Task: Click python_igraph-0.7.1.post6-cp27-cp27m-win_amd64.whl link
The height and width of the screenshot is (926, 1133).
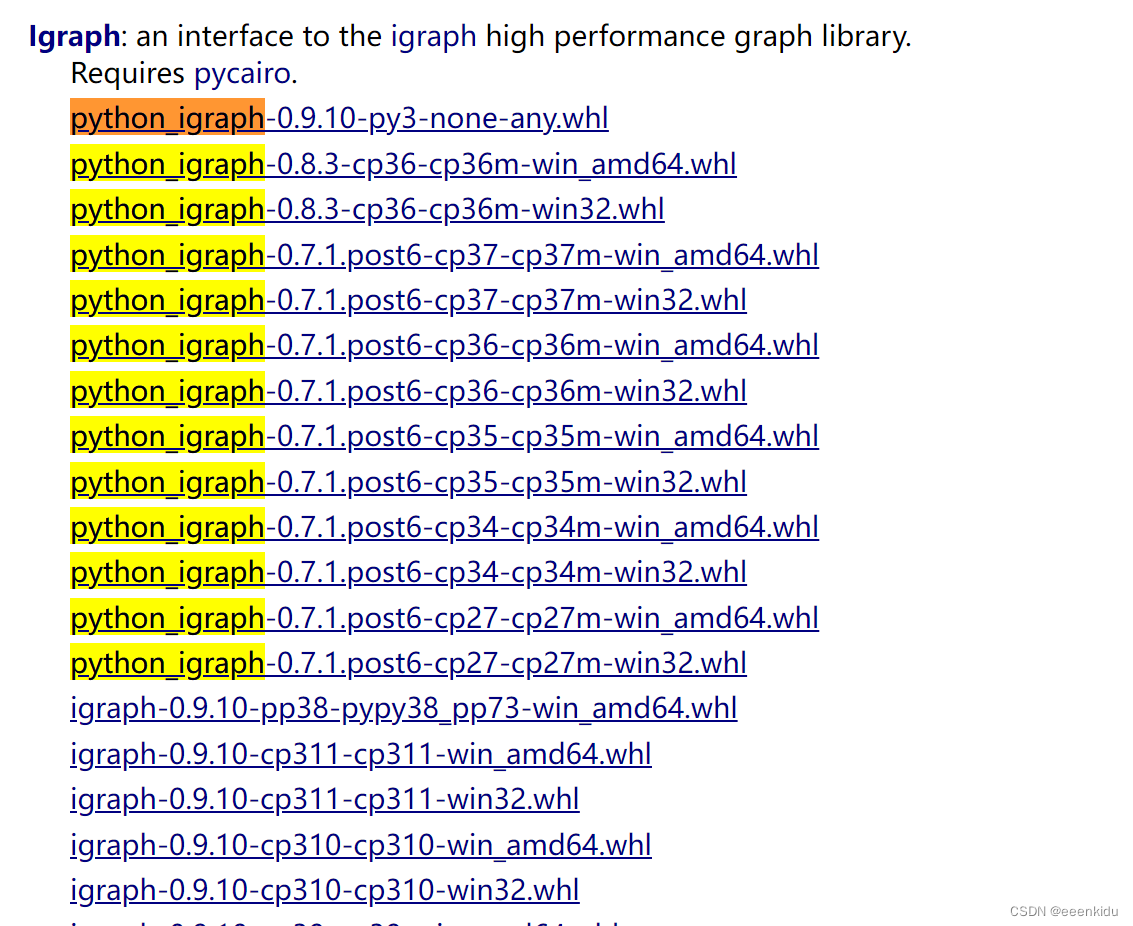Action: click(443, 618)
